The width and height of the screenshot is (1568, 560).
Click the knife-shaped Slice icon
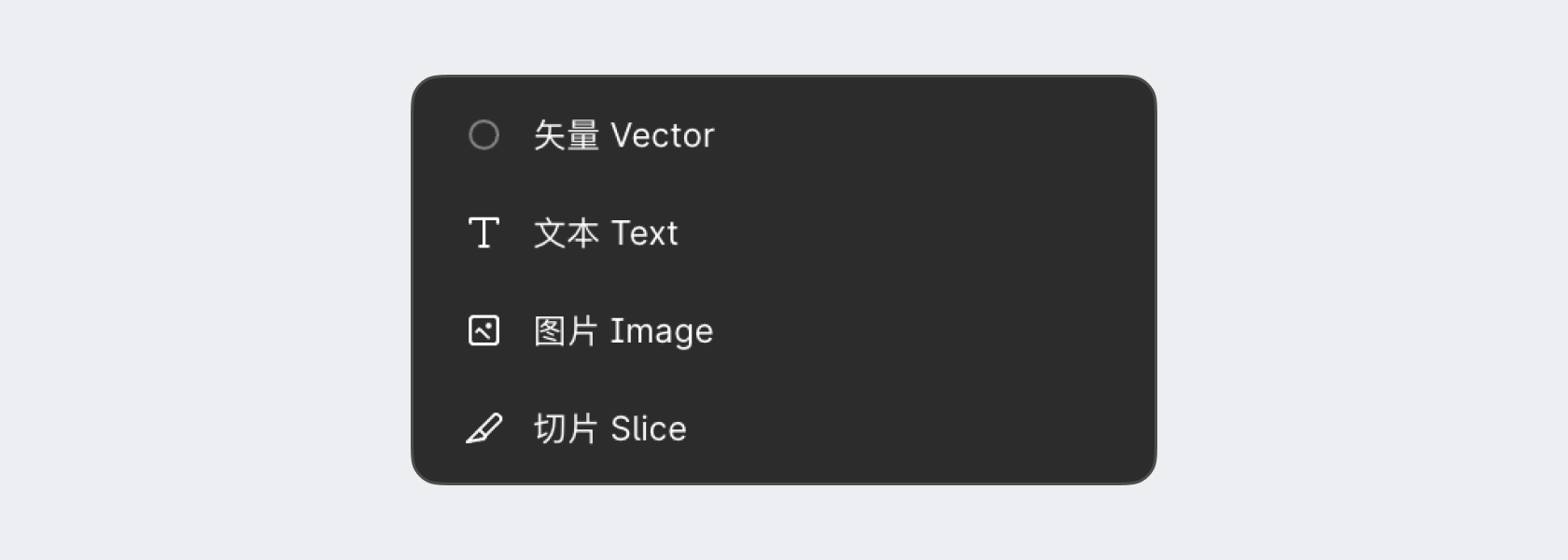pyautogui.click(x=483, y=428)
